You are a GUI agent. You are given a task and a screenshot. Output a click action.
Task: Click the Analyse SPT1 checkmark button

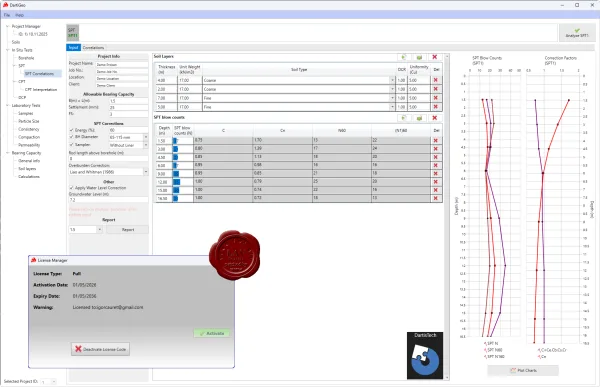(577, 33)
